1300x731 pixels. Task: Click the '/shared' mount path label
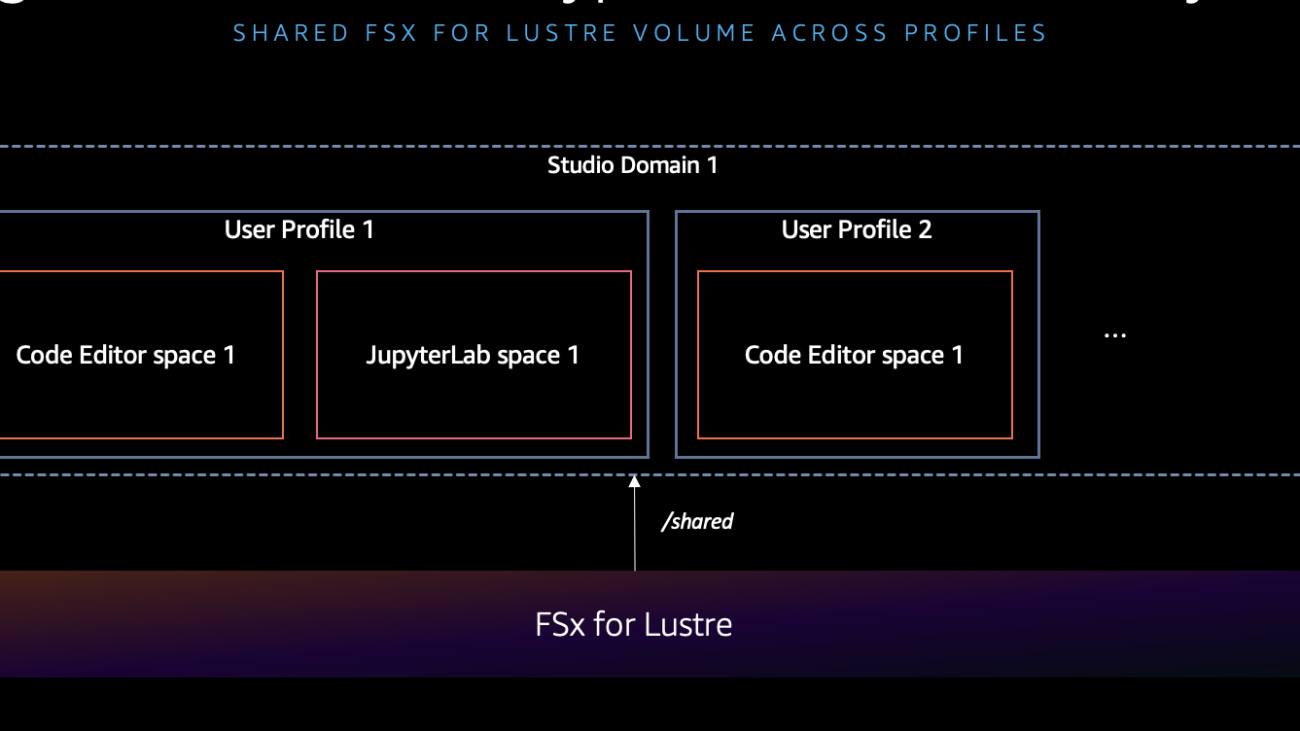(698, 522)
